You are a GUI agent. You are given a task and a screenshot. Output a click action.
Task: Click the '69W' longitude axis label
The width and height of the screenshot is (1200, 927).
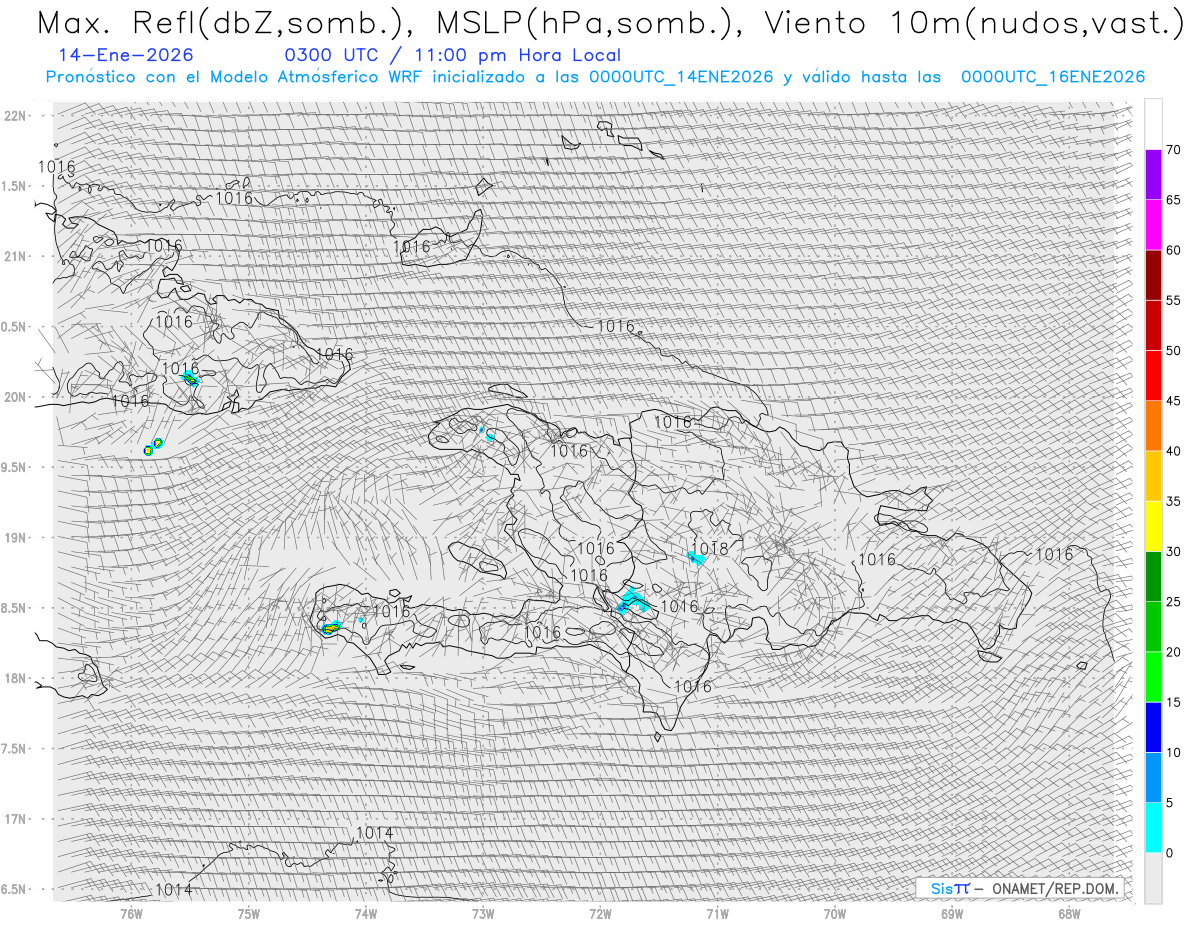coord(951,913)
